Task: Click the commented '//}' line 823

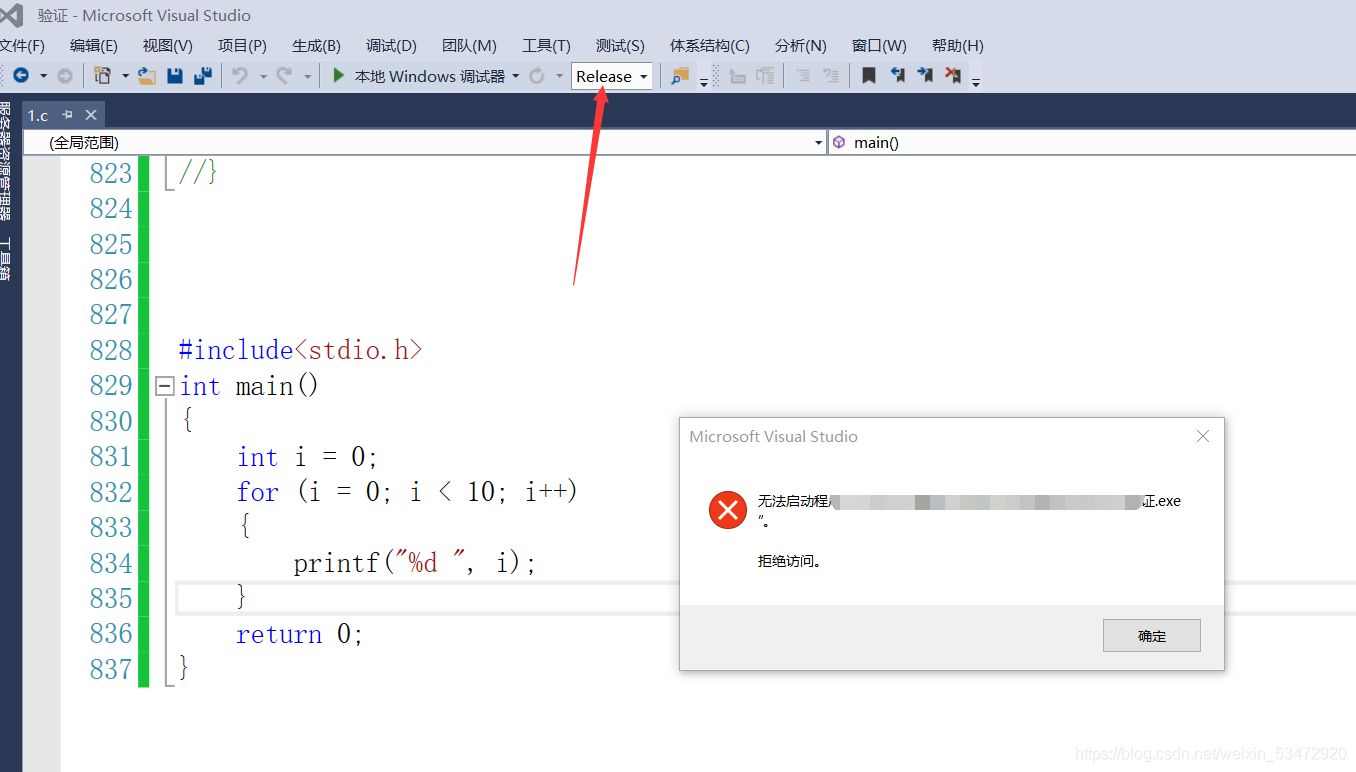Action: pos(198,173)
